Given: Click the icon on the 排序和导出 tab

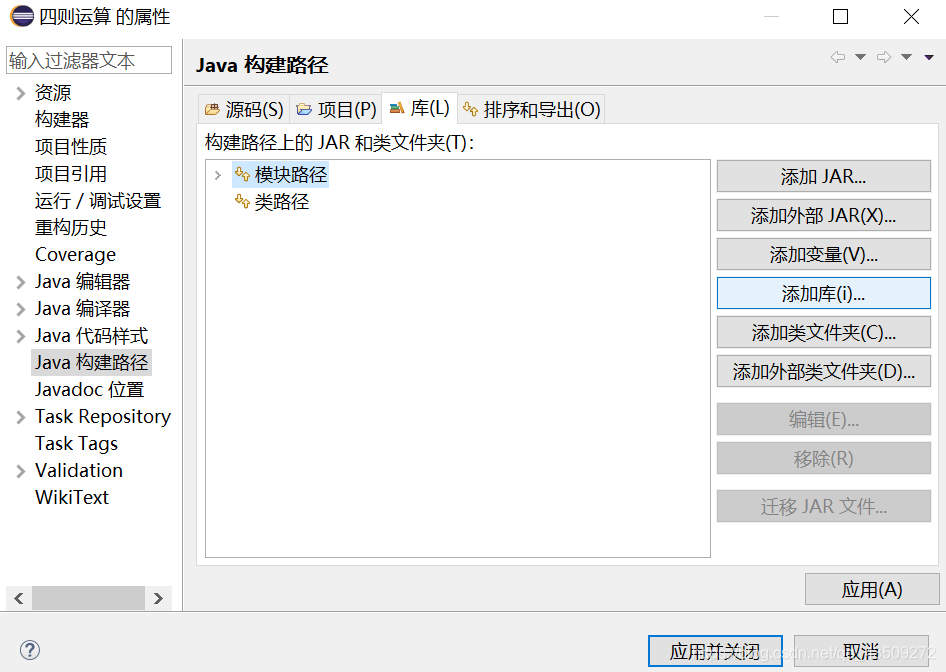Looking at the screenshot, I should point(470,108).
